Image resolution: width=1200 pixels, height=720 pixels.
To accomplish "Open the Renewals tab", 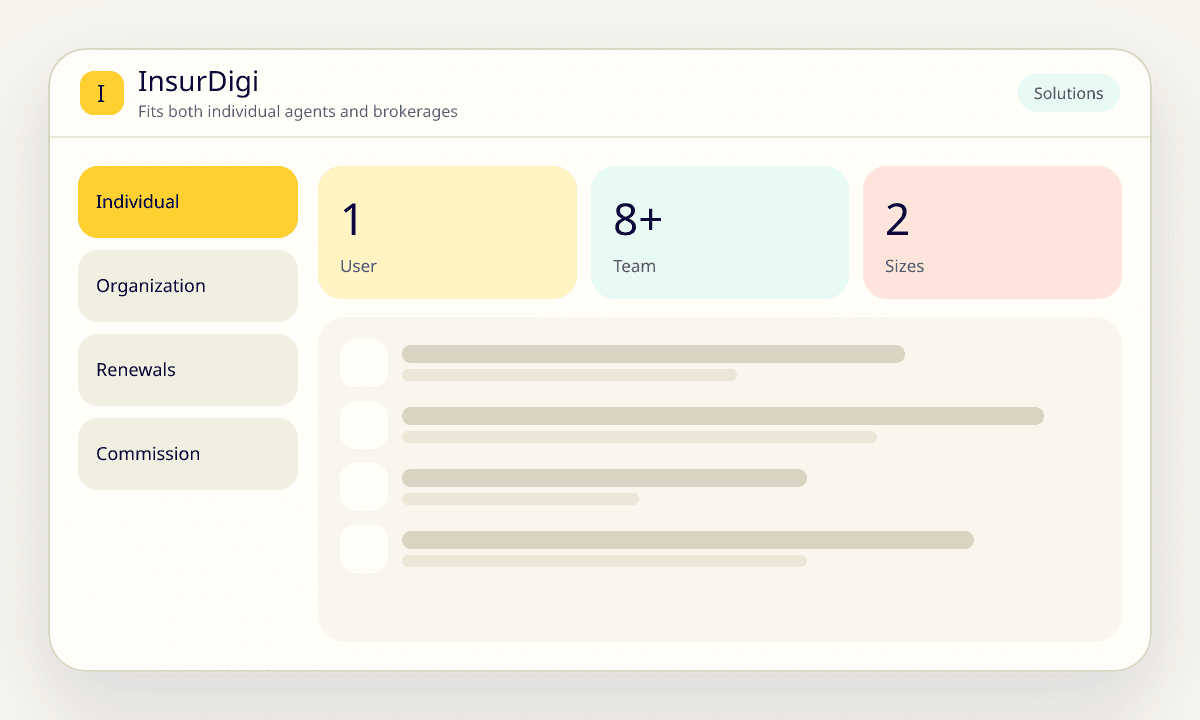I will [x=188, y=370].
